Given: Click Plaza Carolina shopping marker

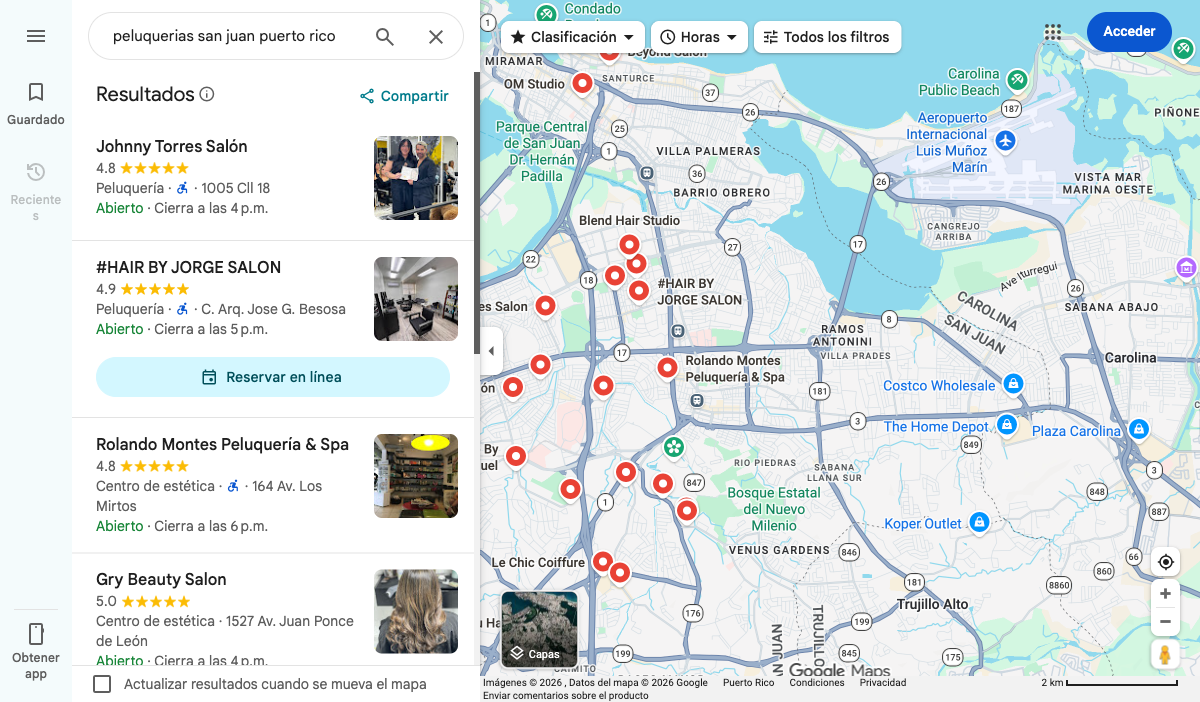Looking at the screenshot, I should (1137, 429).
